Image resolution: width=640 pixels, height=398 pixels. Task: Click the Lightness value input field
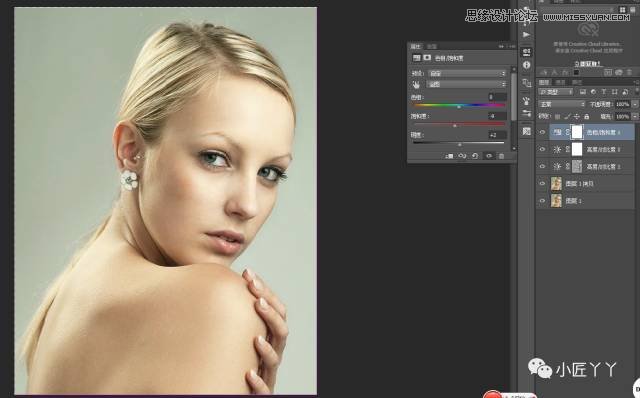[x=498, y=135]
